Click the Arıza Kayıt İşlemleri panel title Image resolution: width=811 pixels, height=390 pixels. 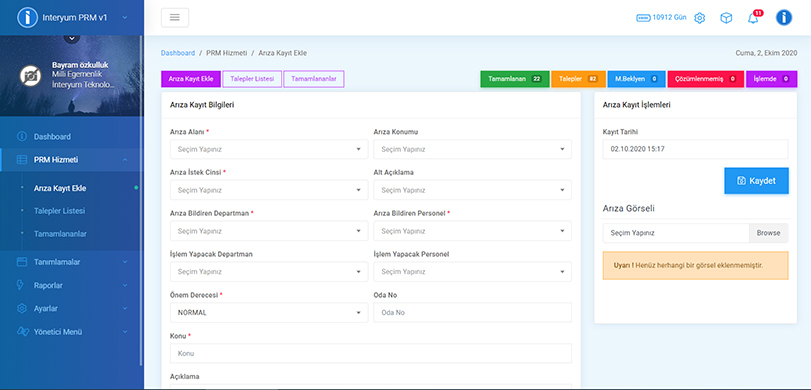click(637, 104)
